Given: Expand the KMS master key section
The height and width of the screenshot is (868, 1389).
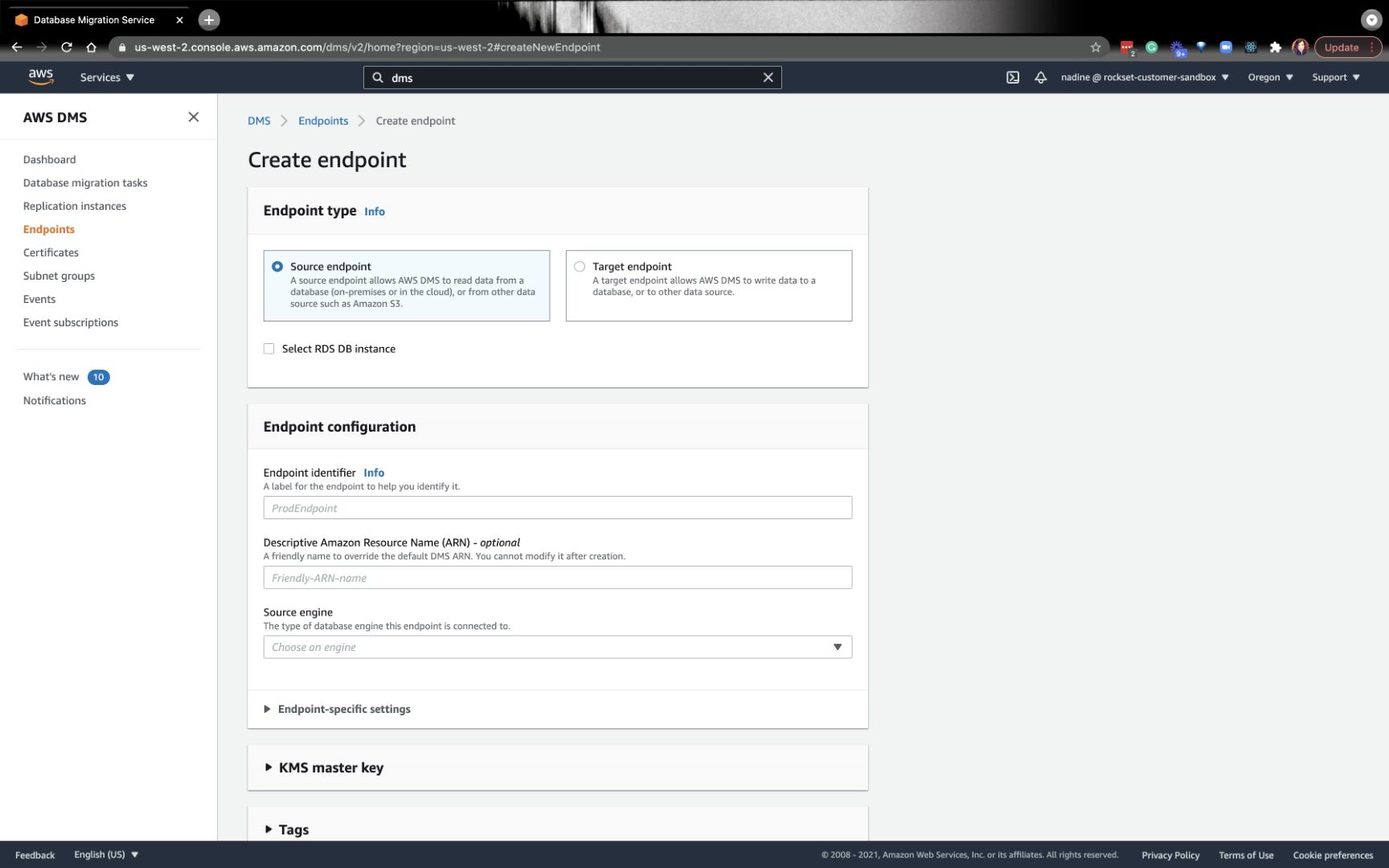Looking at the screenshot, I should [324, 768].
